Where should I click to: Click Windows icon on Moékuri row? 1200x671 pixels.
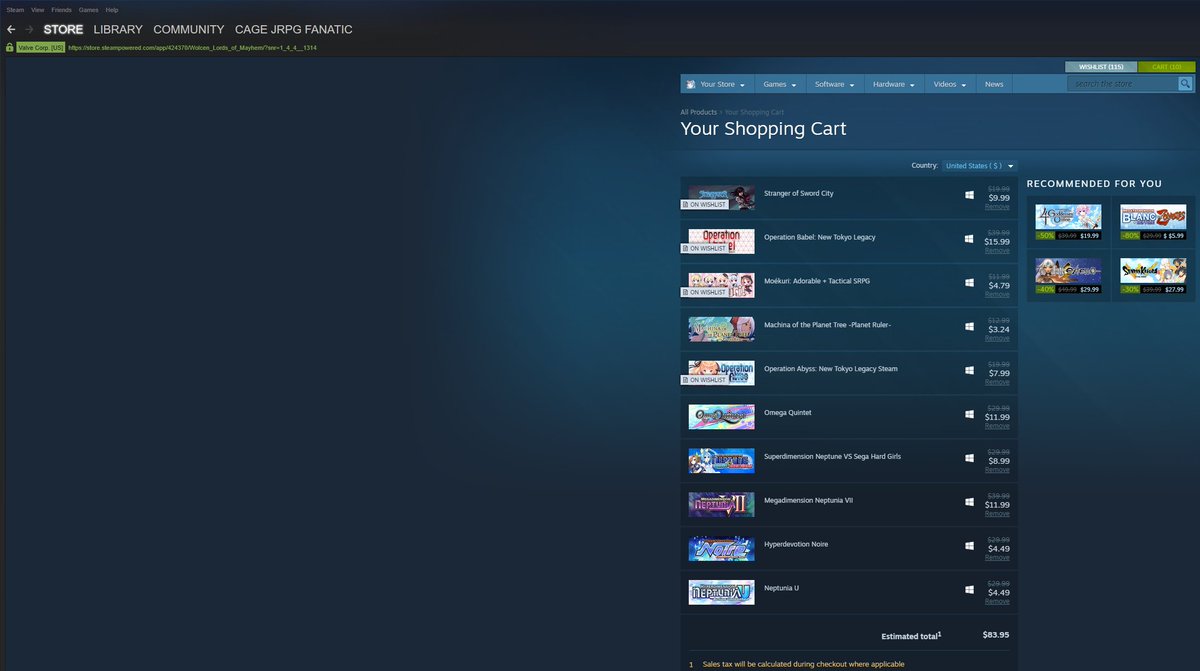pyautogui.click(x=969, y=282)
